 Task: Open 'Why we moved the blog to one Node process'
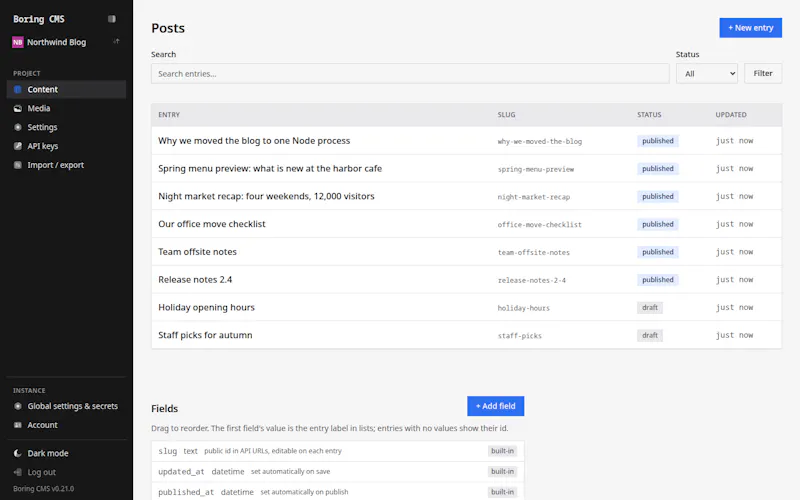tap(254, 141)
